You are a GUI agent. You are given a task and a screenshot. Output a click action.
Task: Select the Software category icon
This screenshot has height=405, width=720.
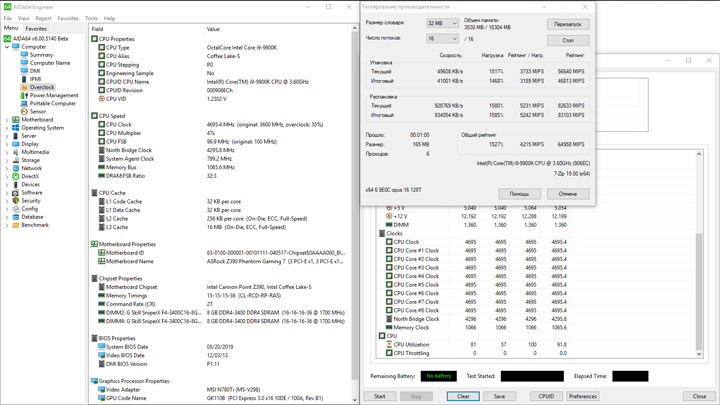tap(16, 192)
